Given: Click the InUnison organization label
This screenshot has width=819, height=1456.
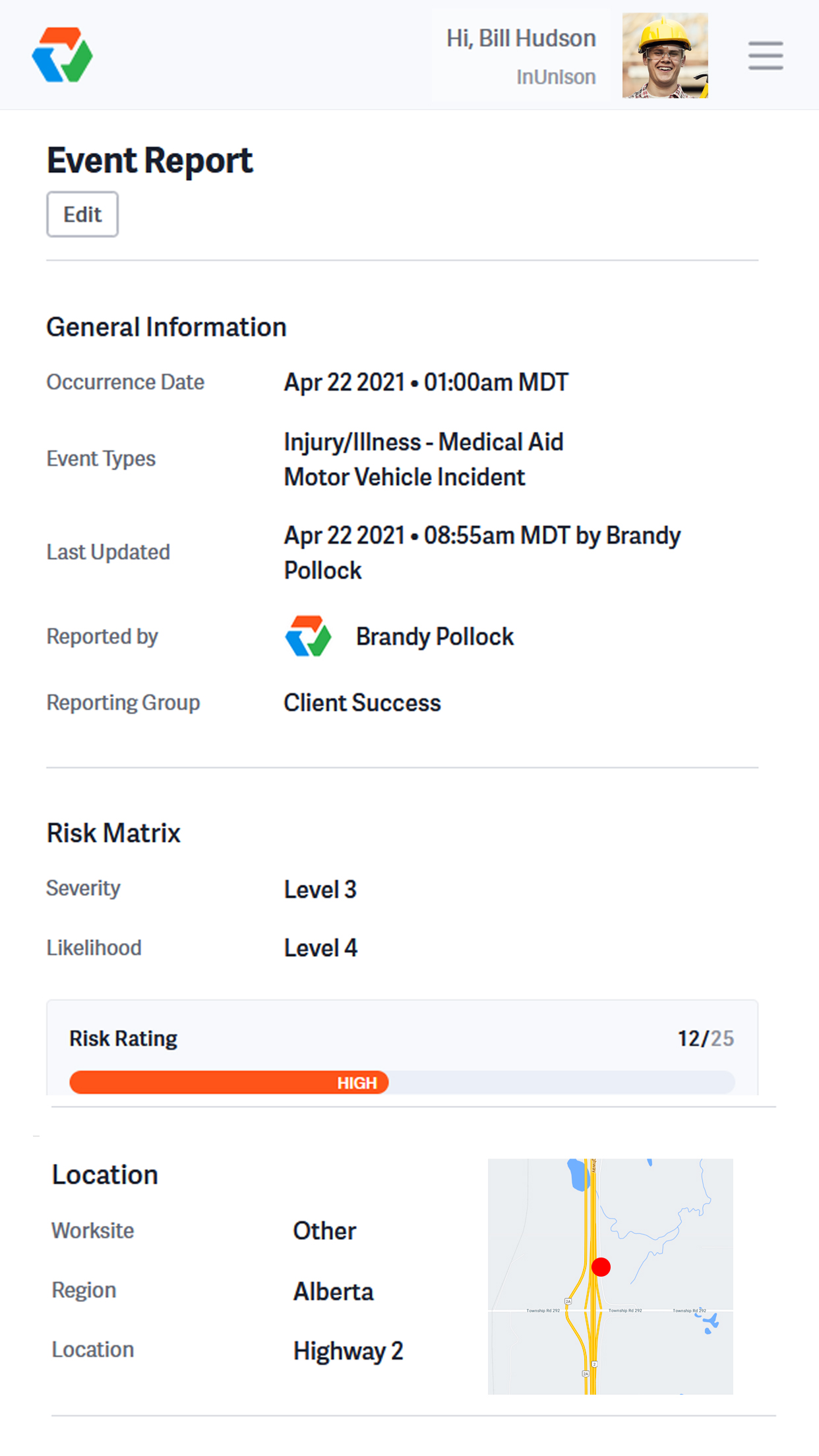Looking at the screenshot, I should pos(556,77).
